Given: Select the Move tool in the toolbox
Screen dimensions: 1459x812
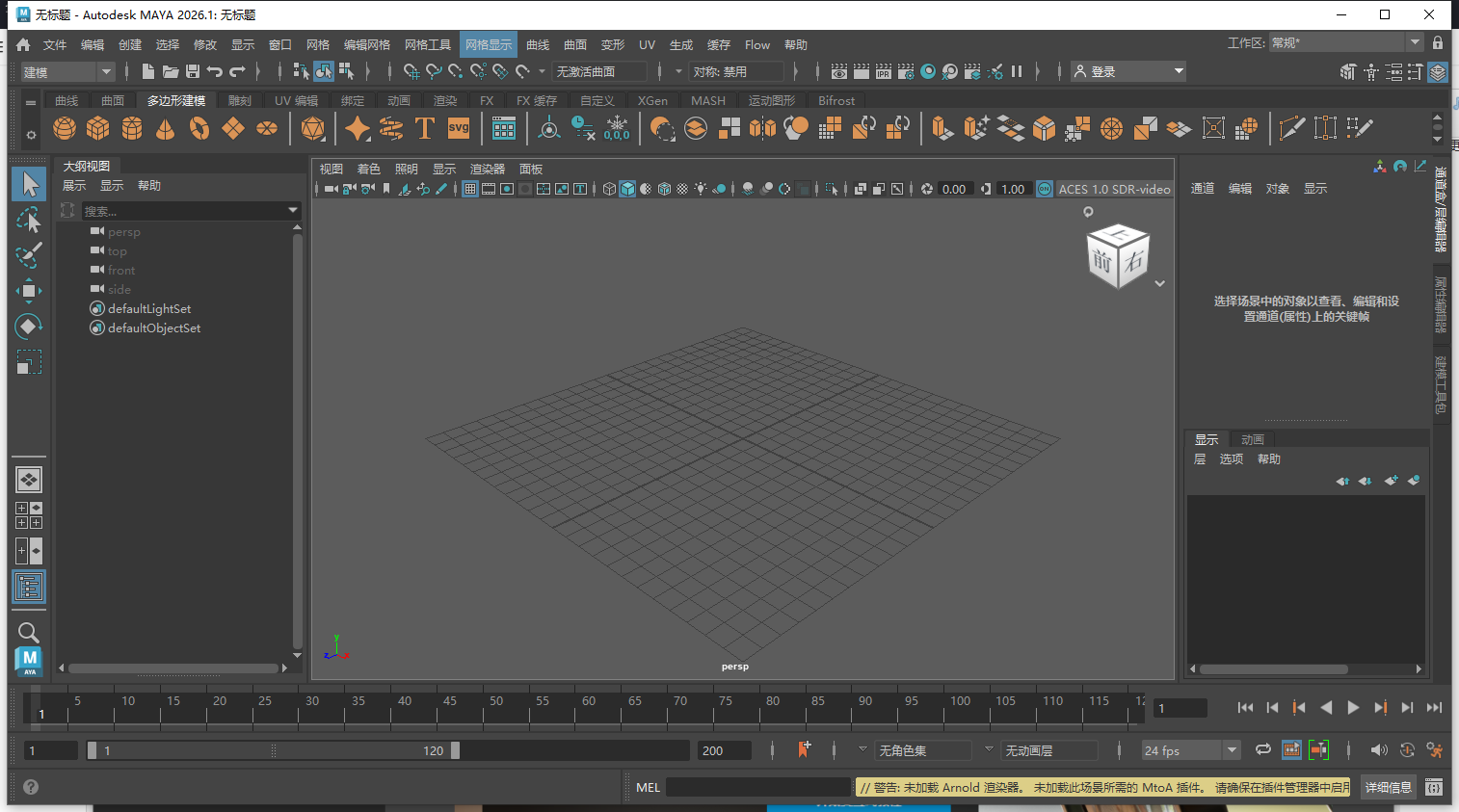Looking at the screenshot, I should [x=28, y=290].
